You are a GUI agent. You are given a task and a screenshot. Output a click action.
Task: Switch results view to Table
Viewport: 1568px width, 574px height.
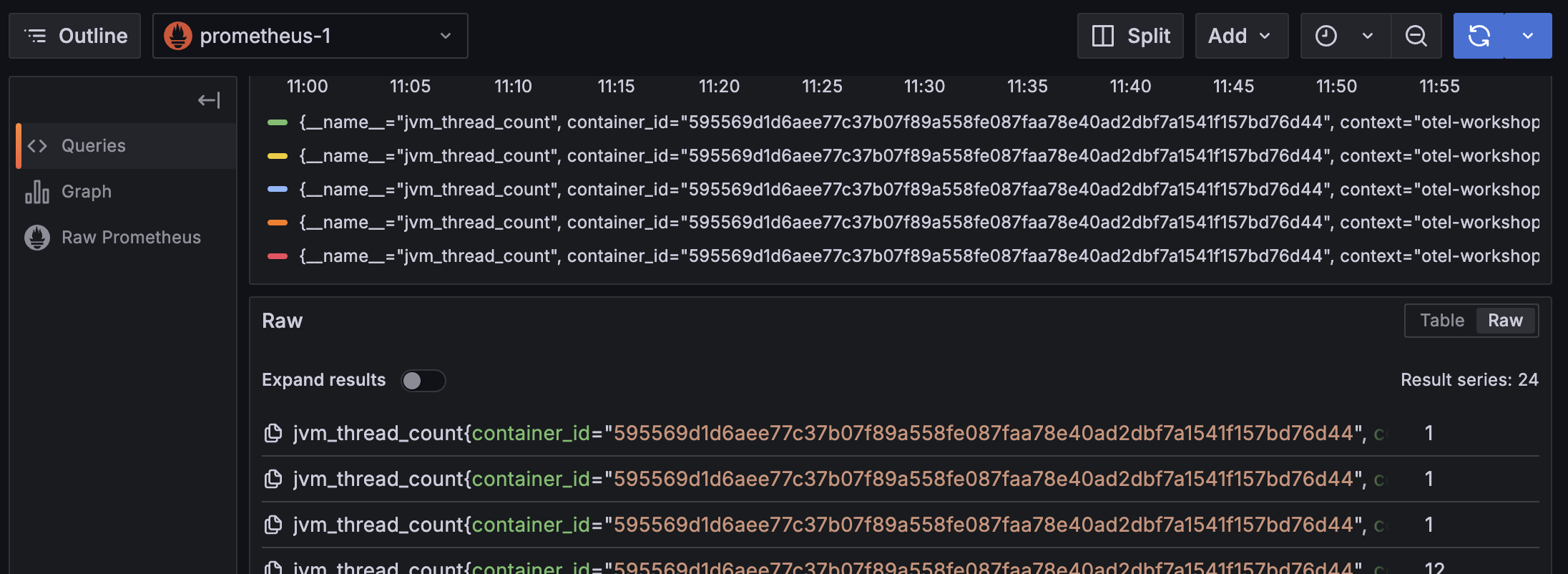pyautogui.click(x=1441, y=321)
